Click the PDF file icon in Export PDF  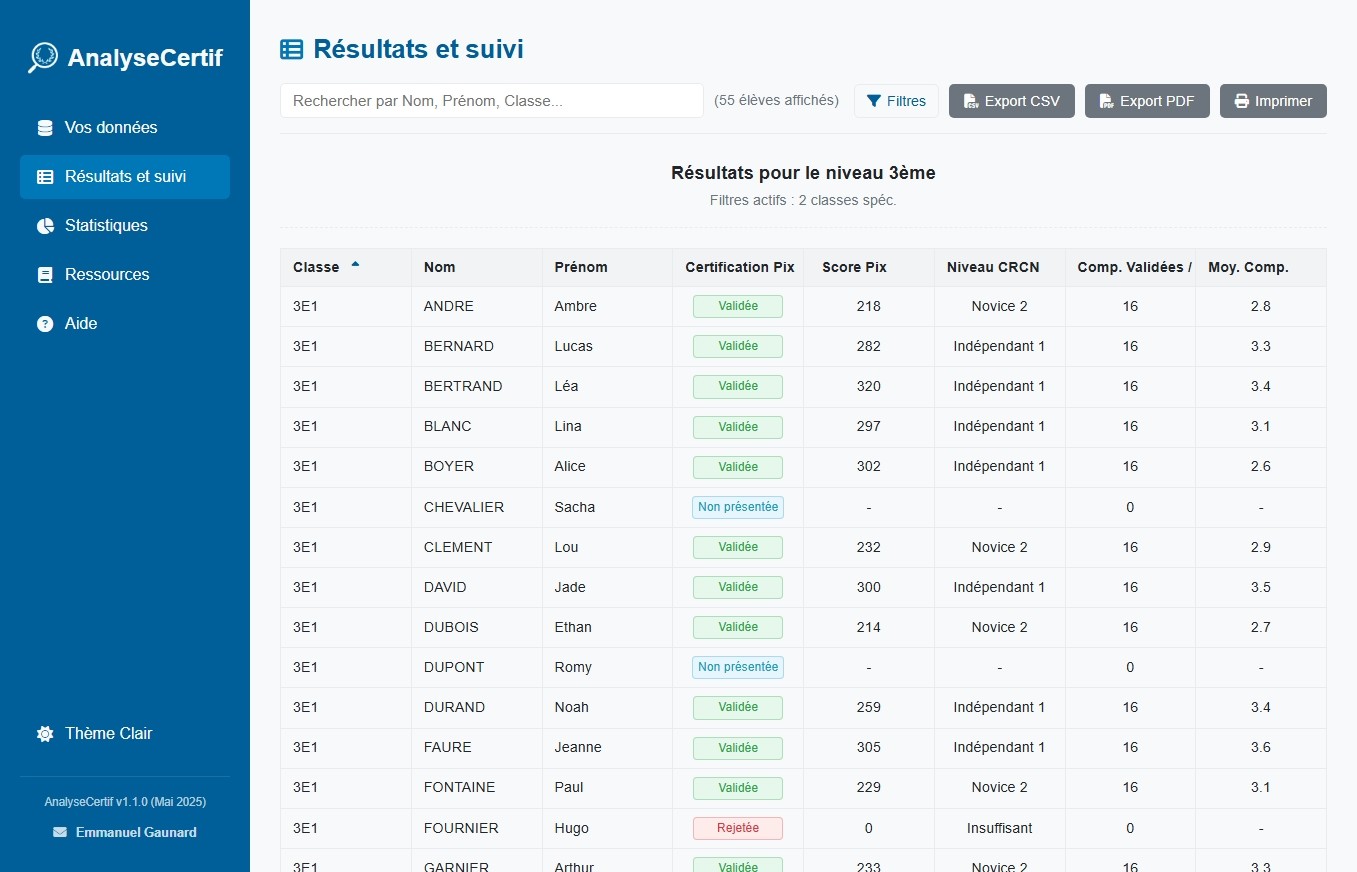point(1106,101)
